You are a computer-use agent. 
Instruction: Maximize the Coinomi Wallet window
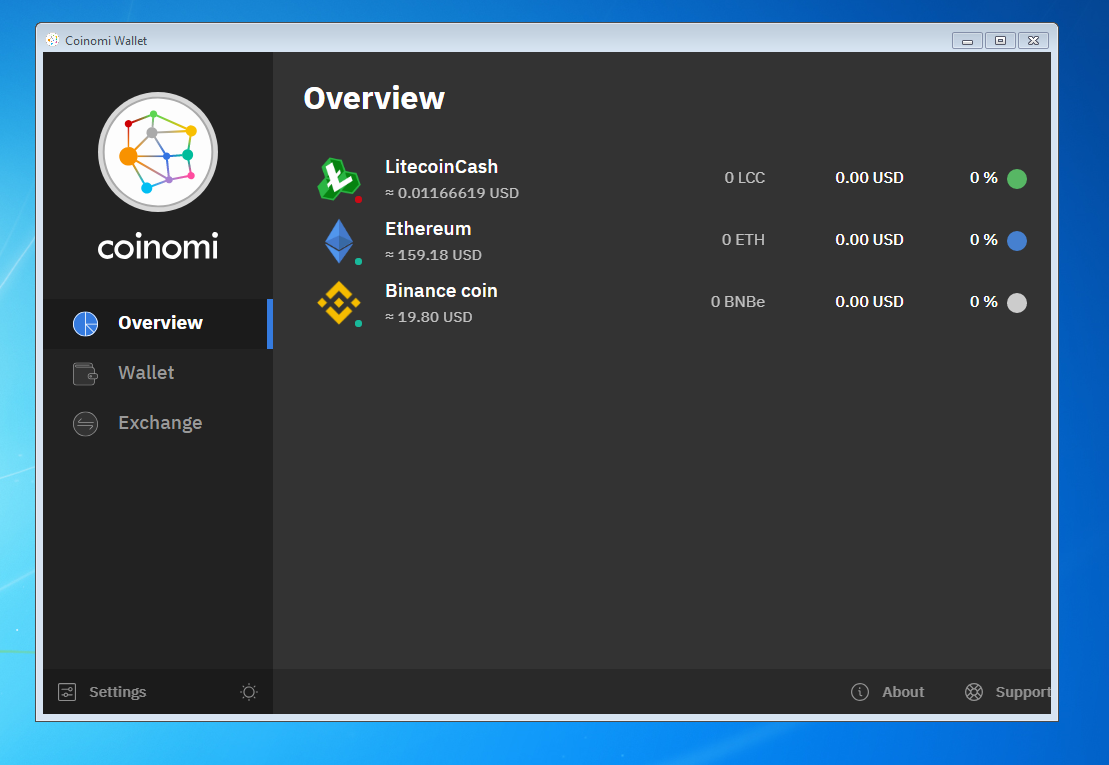1000,41
